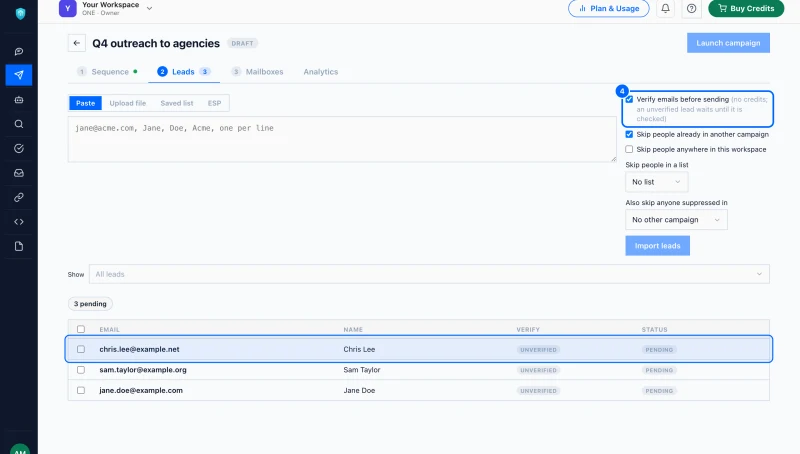Select the chris.lee@example.net row checkbox

point(81,349)
